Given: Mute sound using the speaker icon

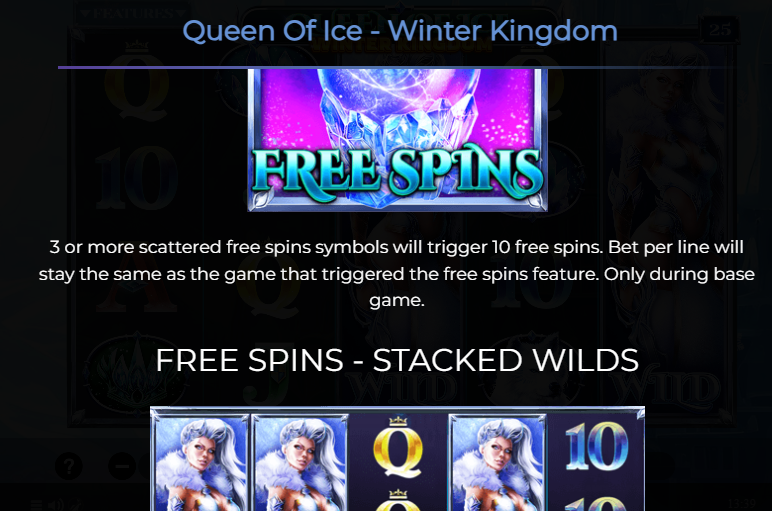Looking at the screenshot, I should [x=56, y=504].
